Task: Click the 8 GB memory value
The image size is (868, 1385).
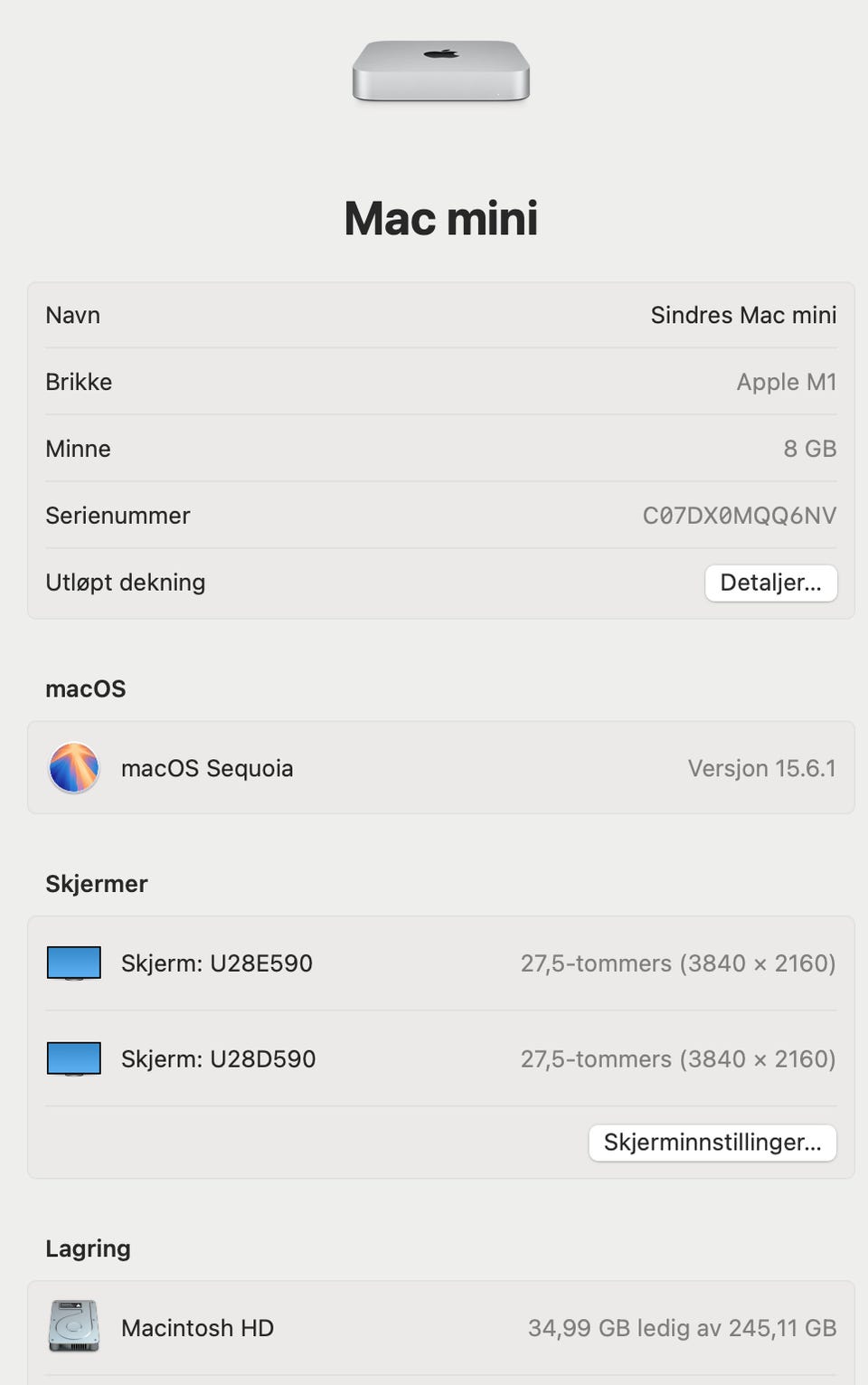Action: pos(809,449)
